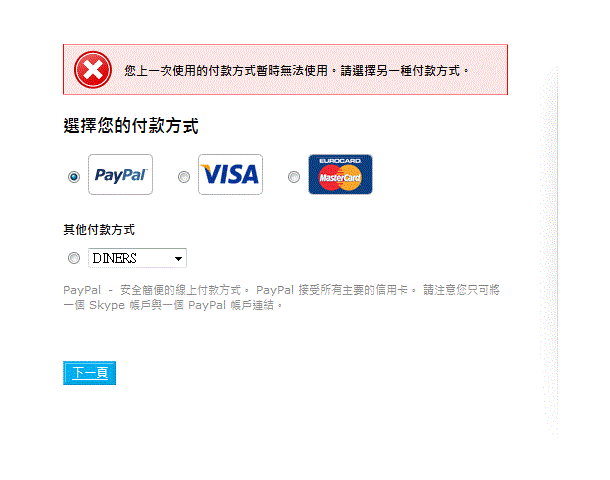Click the 下一頁 next page button

tap(89, 373)
